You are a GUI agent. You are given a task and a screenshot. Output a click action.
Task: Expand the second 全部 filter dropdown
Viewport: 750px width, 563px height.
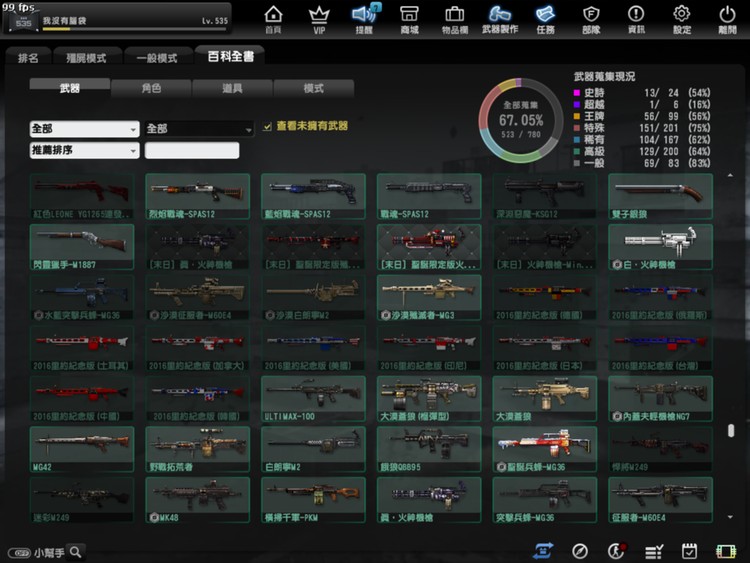199,129
